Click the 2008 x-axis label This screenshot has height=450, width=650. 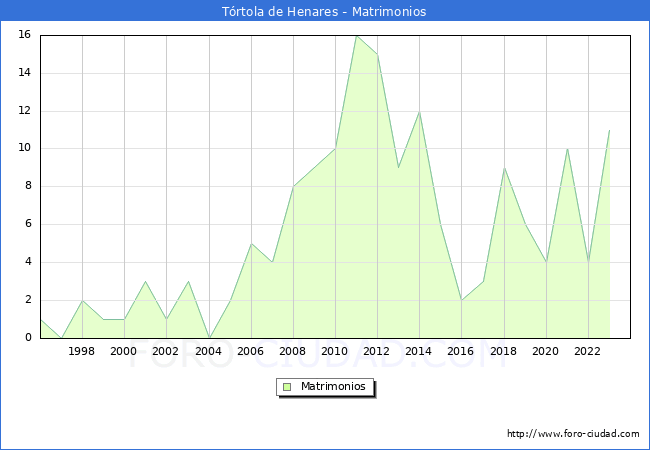pos(292,351)
